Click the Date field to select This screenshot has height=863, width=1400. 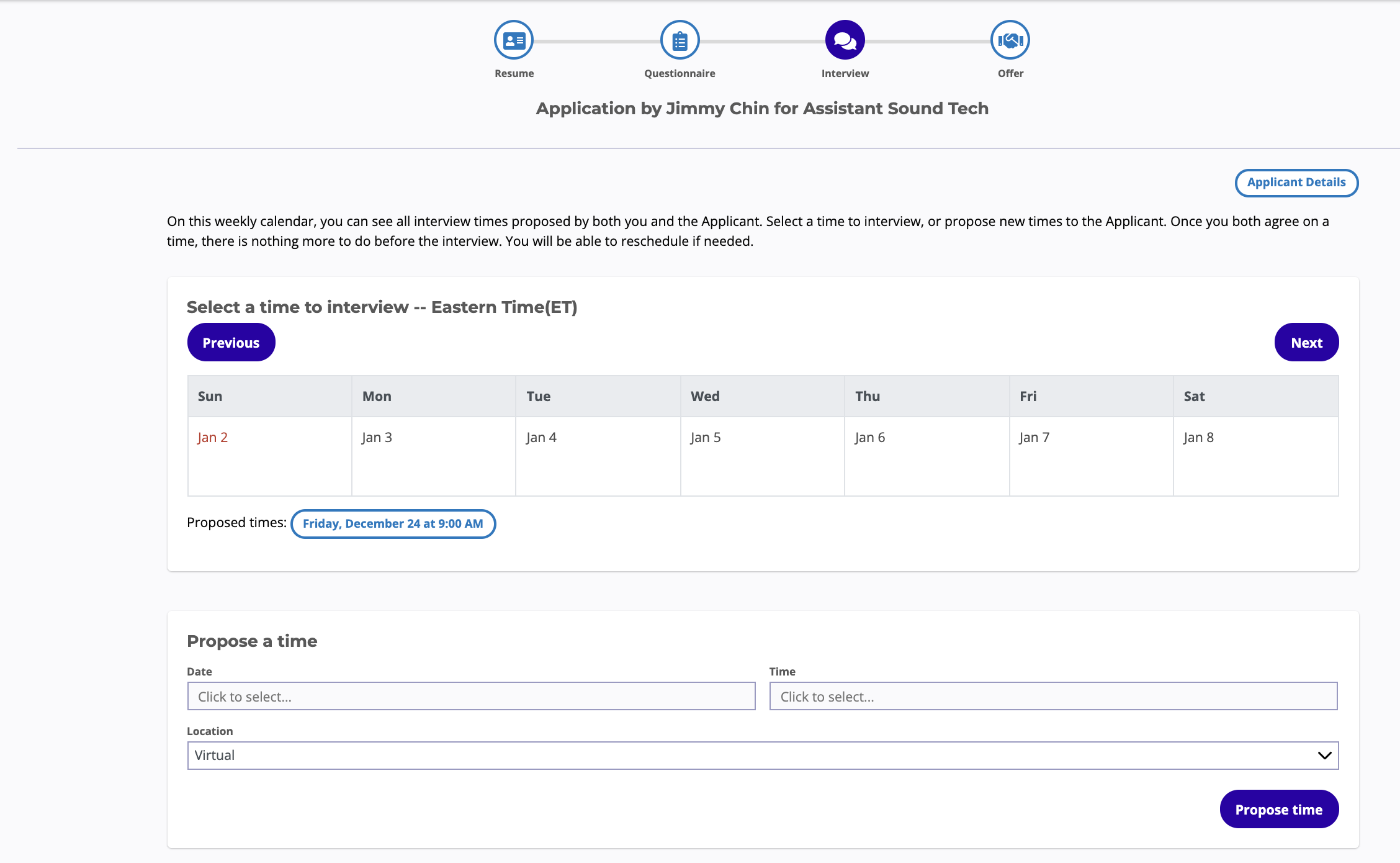point(471,696)
